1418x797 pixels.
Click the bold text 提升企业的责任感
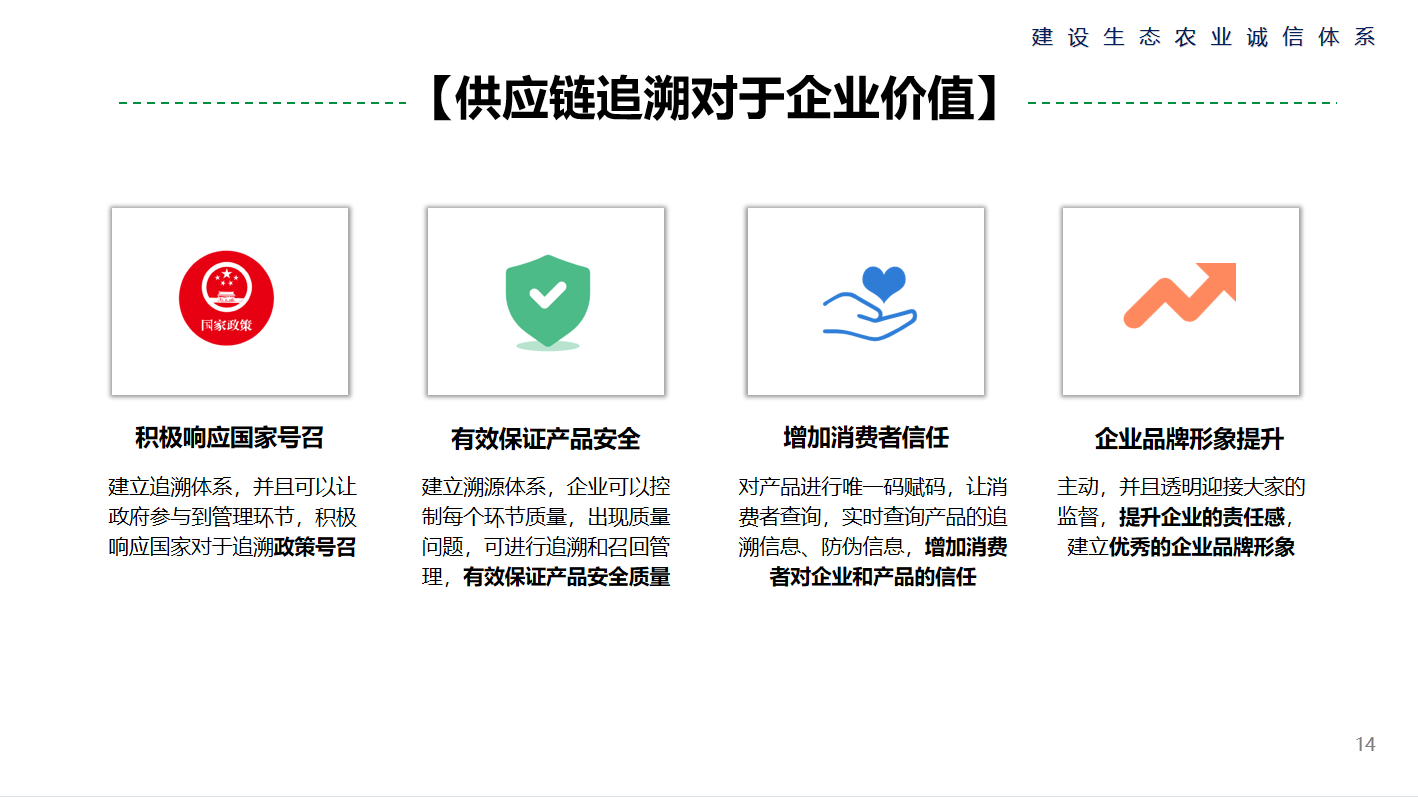(1202, 517)
